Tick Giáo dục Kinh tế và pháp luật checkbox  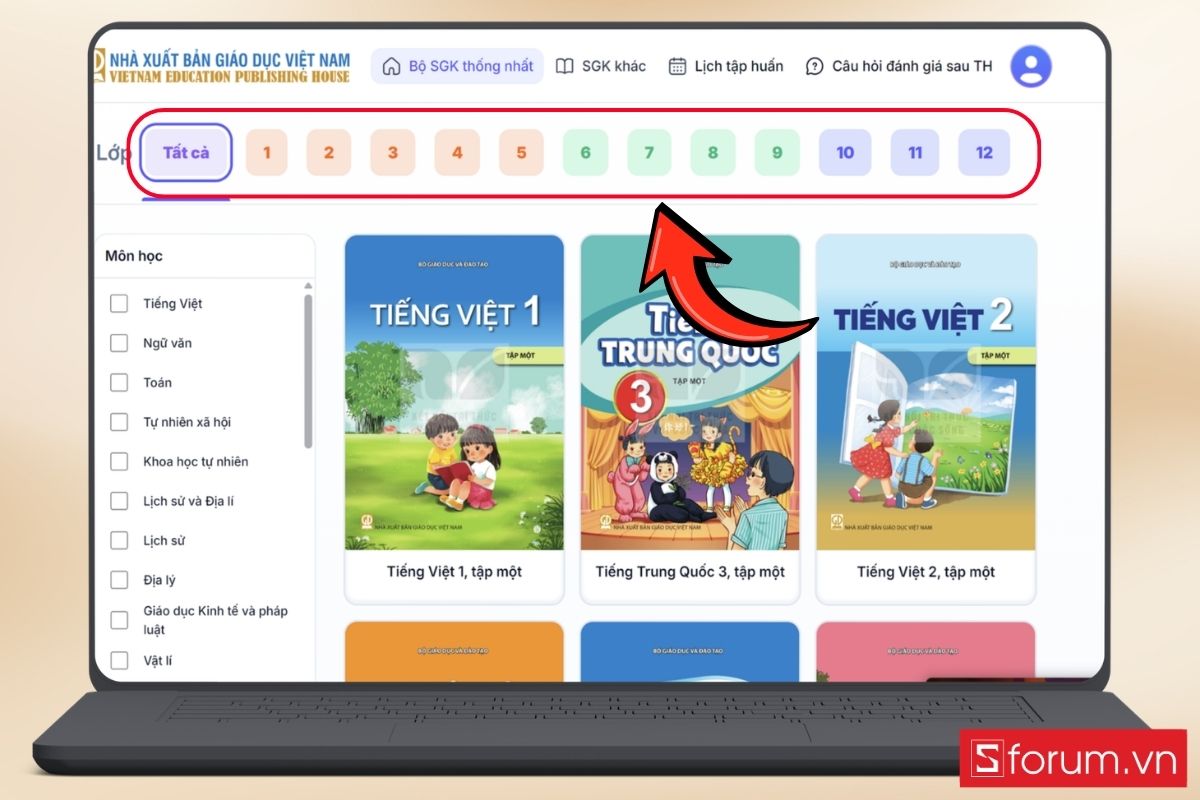pyautogui.click(x=119, y=620)
